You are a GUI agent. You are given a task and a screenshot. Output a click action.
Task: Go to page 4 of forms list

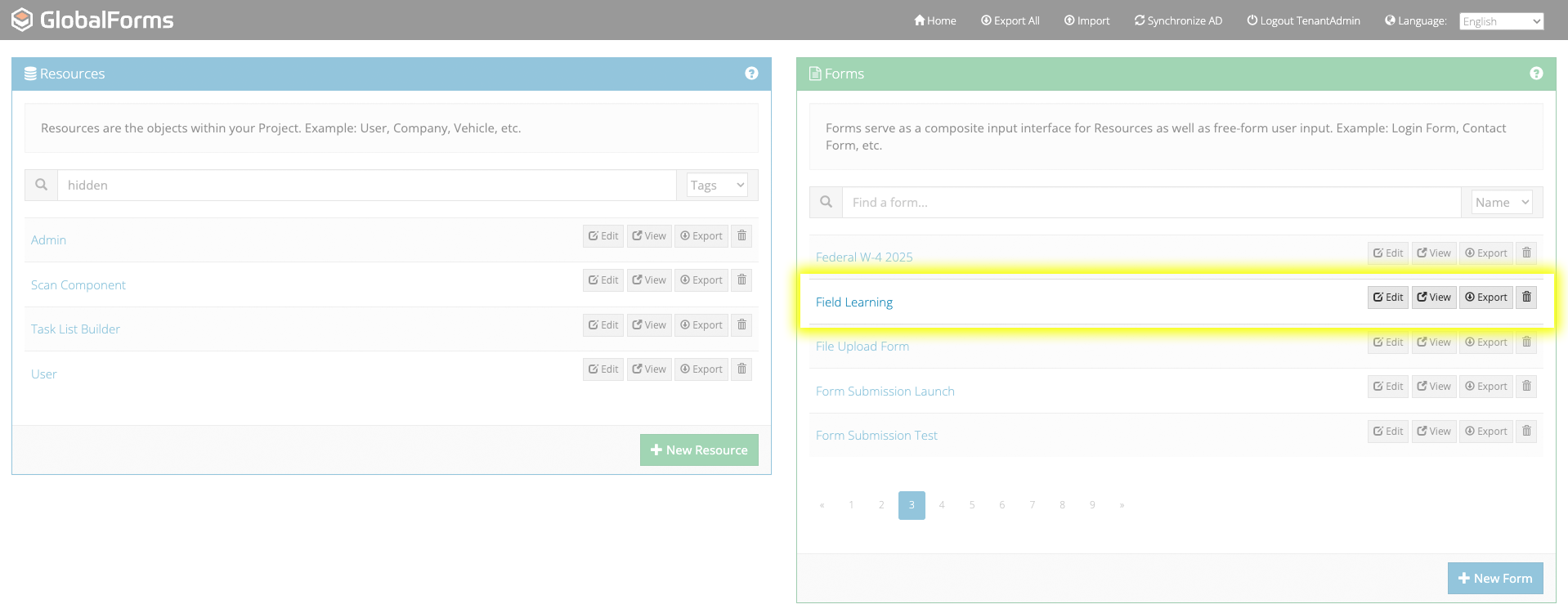click(x=942, y=505)
